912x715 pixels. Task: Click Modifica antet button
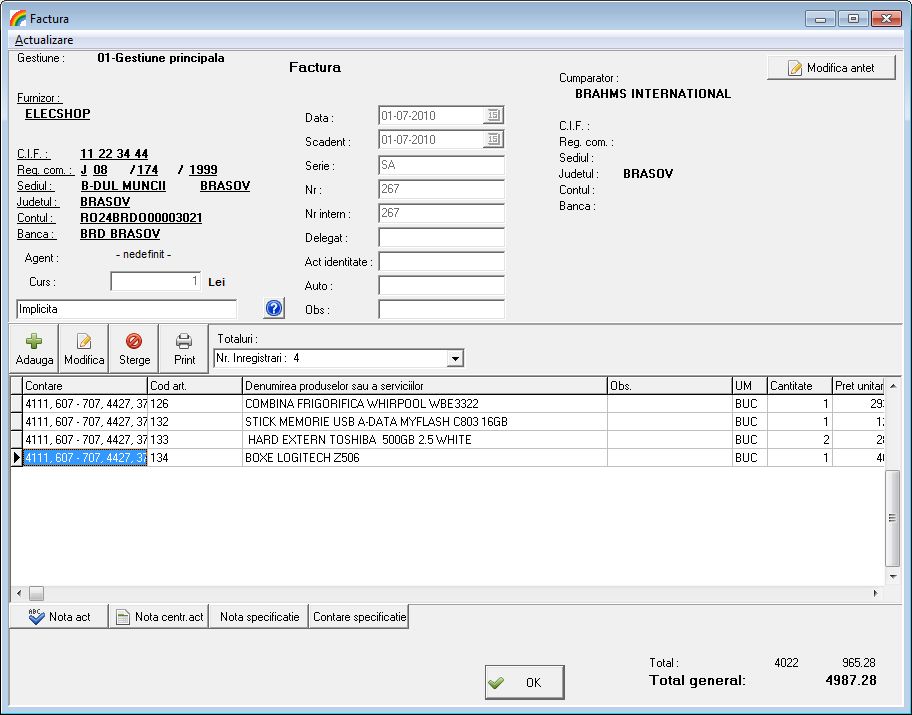[831, 68]
